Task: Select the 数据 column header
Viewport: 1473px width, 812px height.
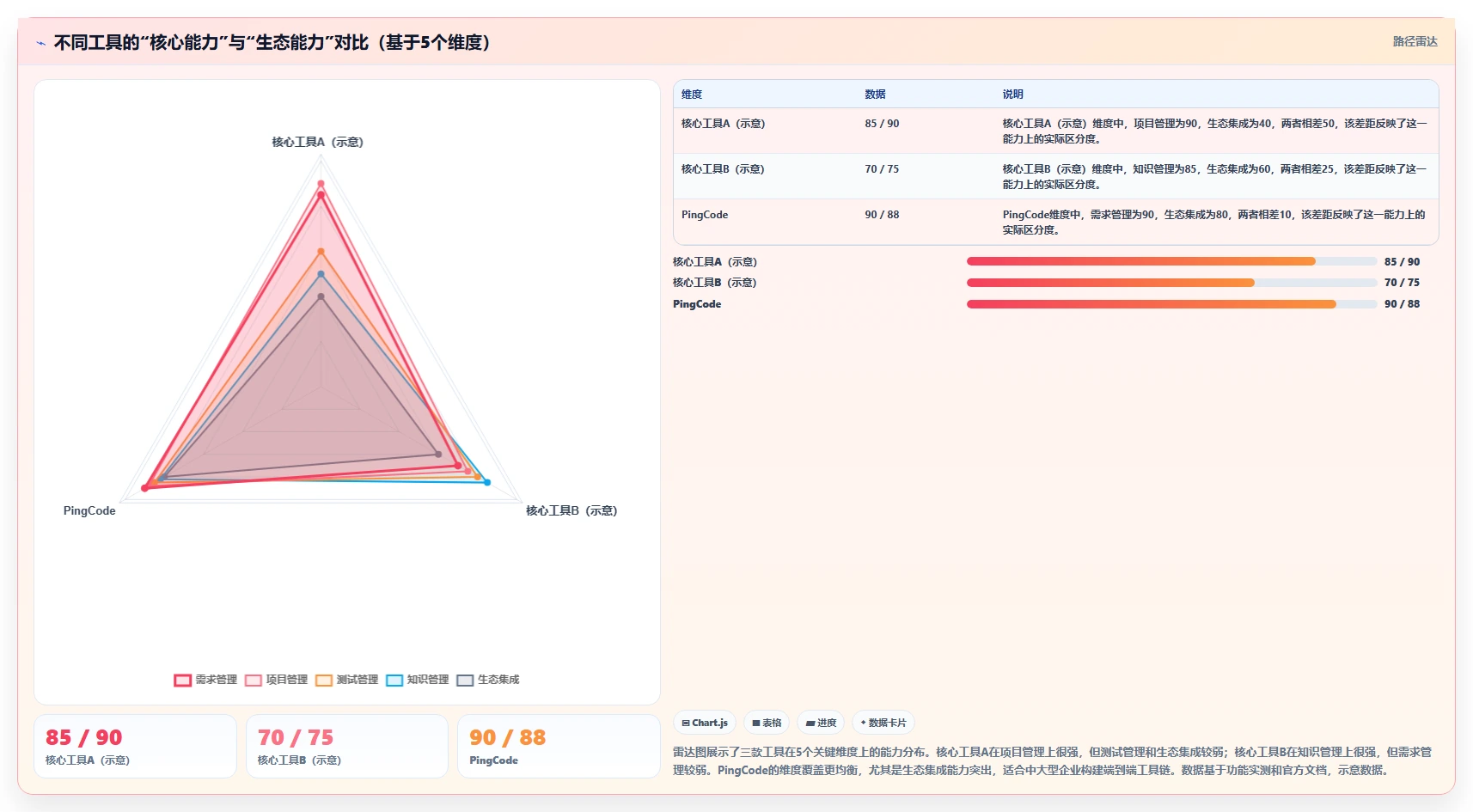Action: pos(875,95)
